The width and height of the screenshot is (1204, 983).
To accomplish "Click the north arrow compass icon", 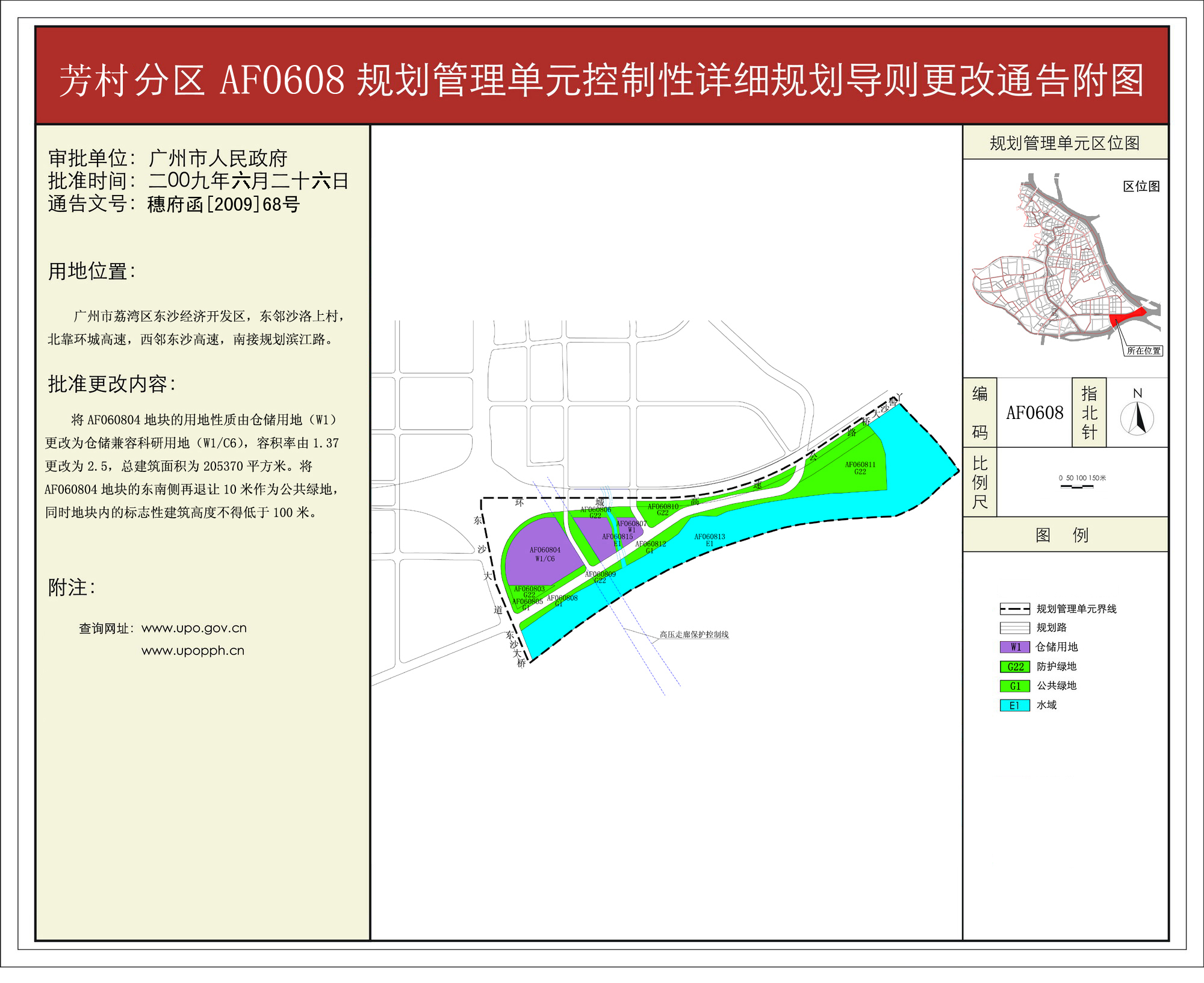I will tap(1137, 418).
